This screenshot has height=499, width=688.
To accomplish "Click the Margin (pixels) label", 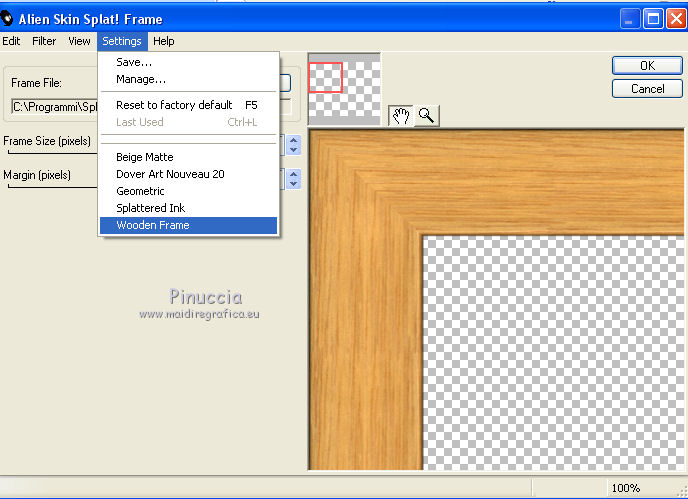I will [x=37, y=175].
